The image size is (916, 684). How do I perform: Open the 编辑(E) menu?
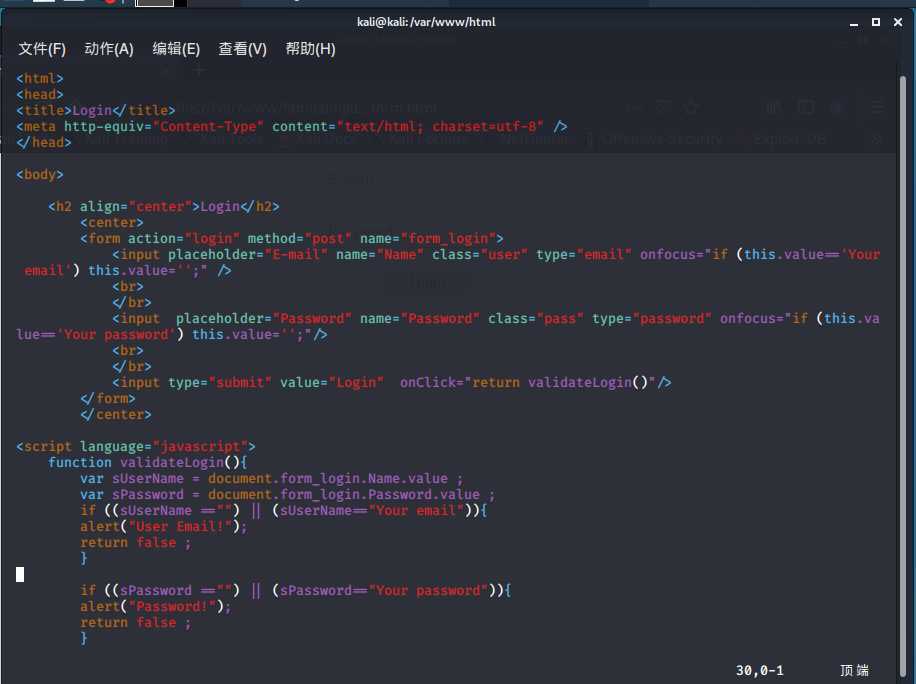(x=176, y=49)
